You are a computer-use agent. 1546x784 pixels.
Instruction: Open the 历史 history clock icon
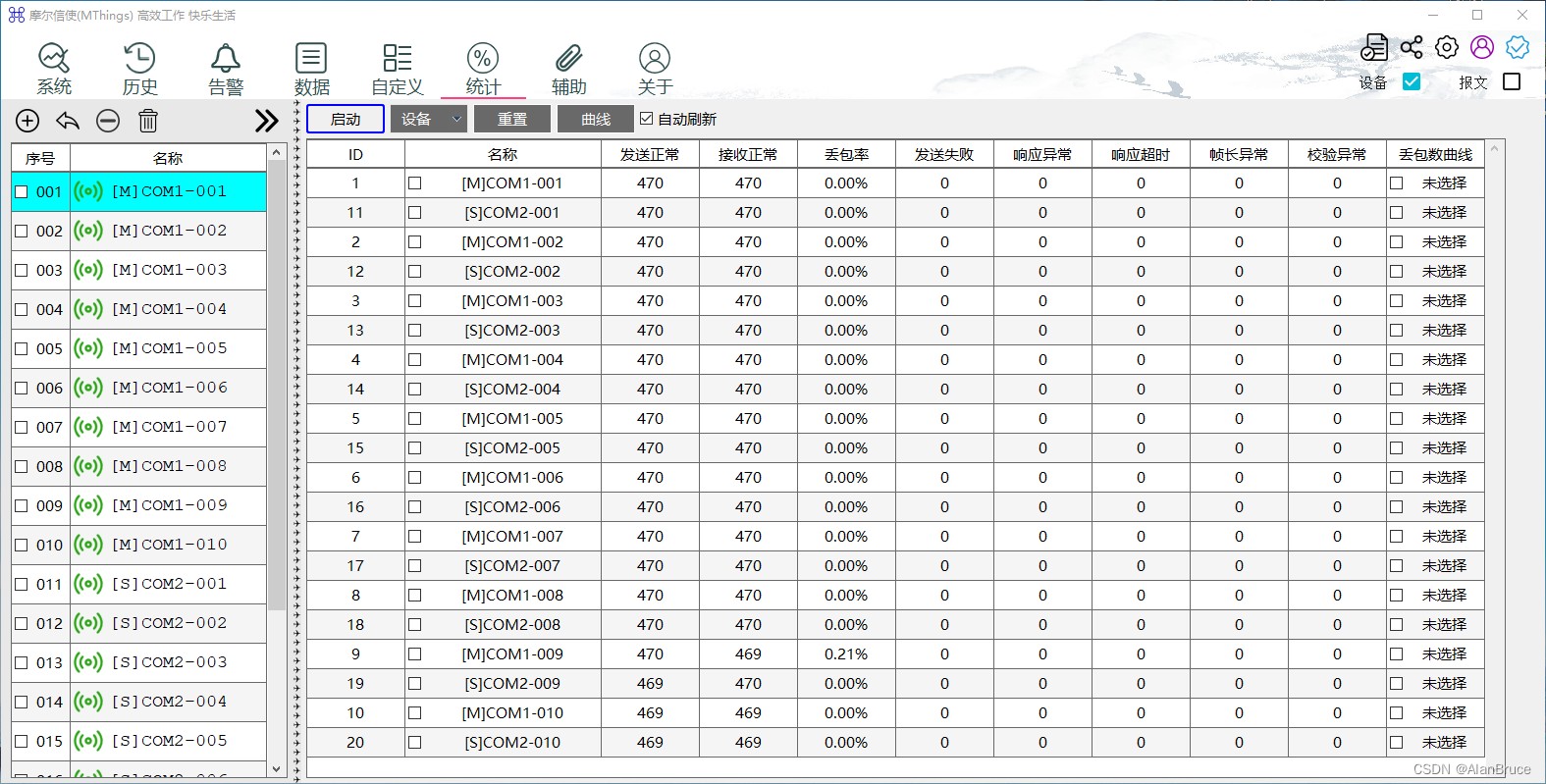tap(139, 69)
